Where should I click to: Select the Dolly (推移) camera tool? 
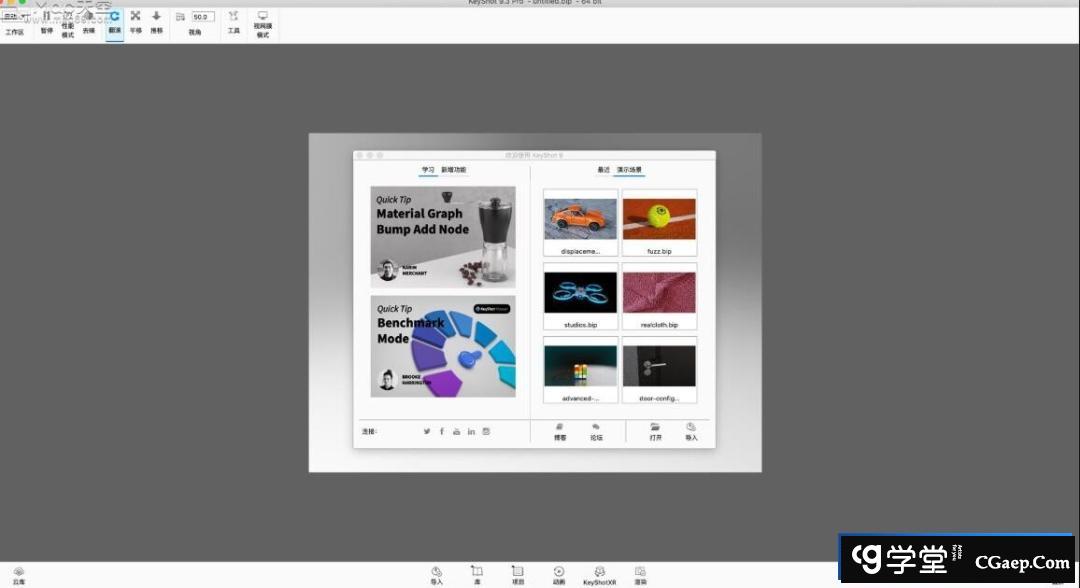156,17
